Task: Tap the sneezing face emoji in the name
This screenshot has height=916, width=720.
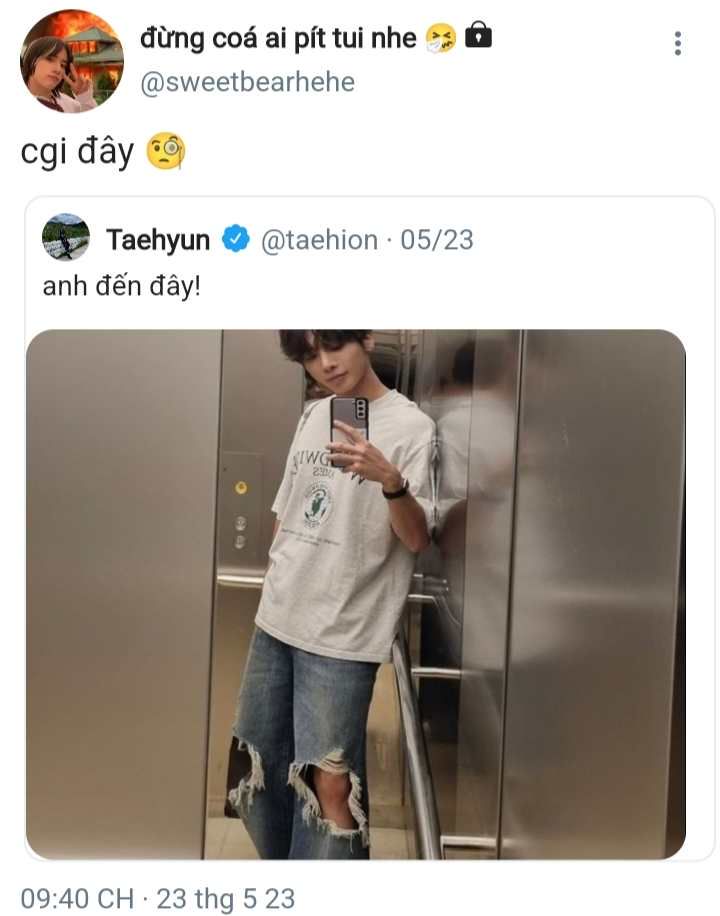Action: pos(440,38)
